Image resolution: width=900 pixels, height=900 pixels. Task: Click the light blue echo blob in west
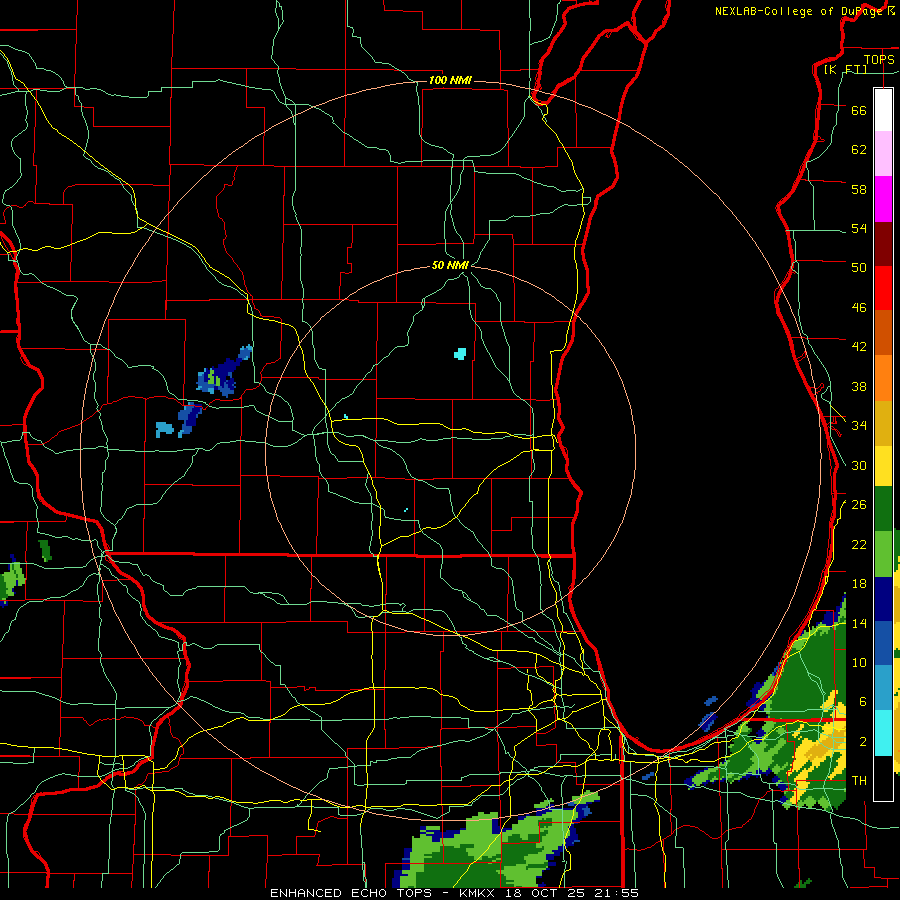tap(164, 429)
